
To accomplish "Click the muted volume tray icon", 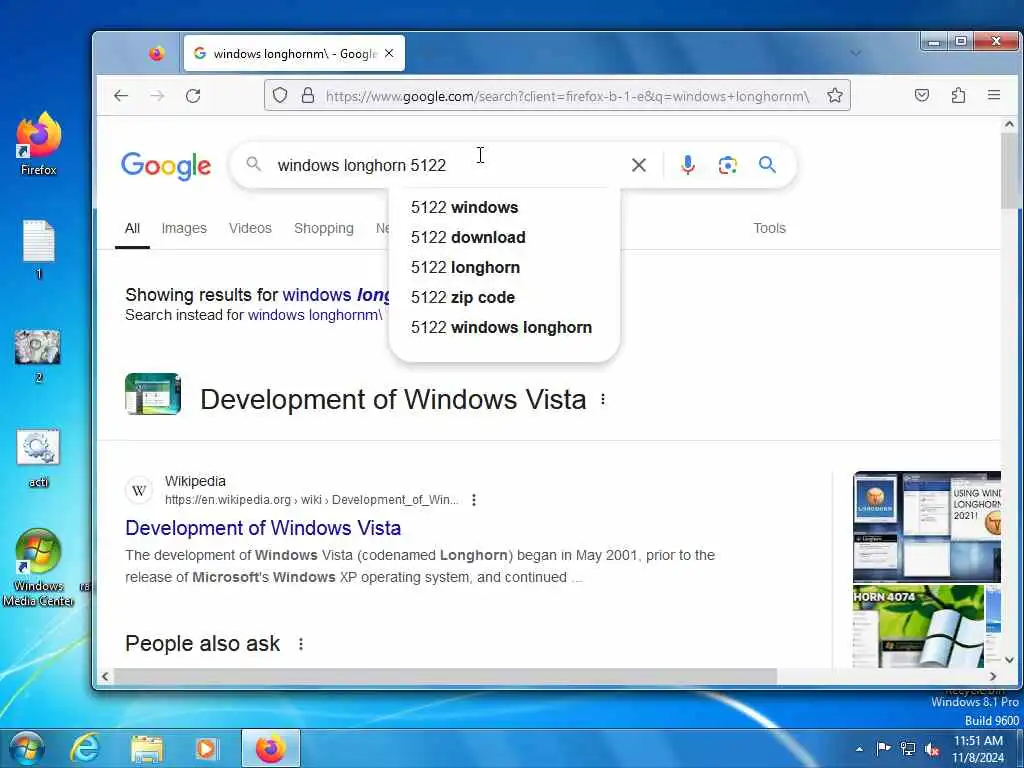I will click(933, 749).
